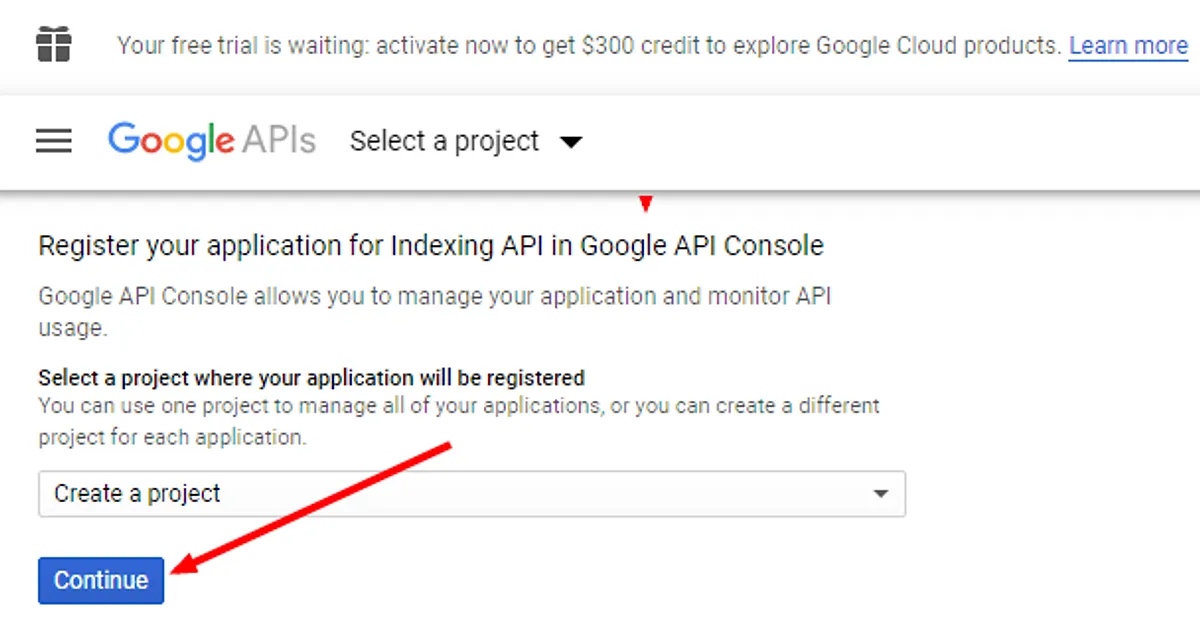Open the 'Learn more' link

1128,45
